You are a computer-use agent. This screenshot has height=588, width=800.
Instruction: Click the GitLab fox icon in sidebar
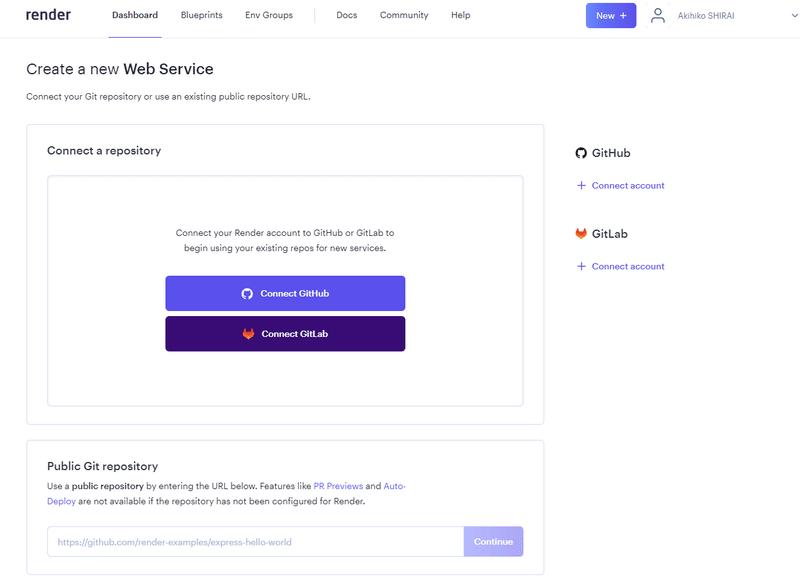(581, 233)
